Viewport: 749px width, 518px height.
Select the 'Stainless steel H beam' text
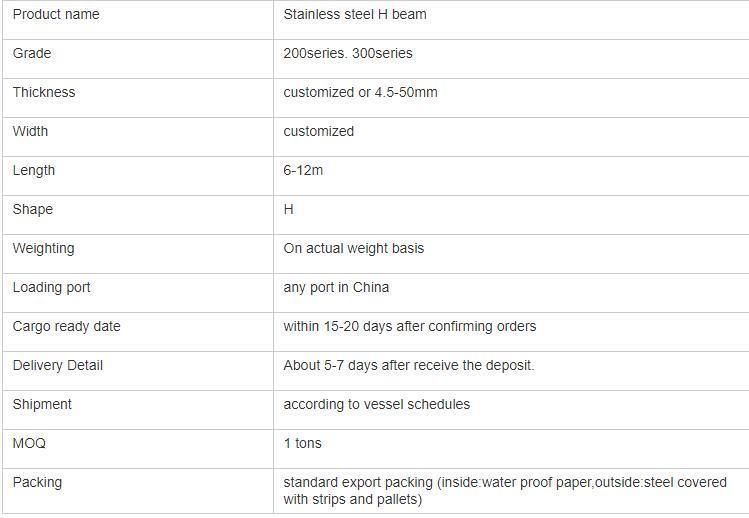355,14
